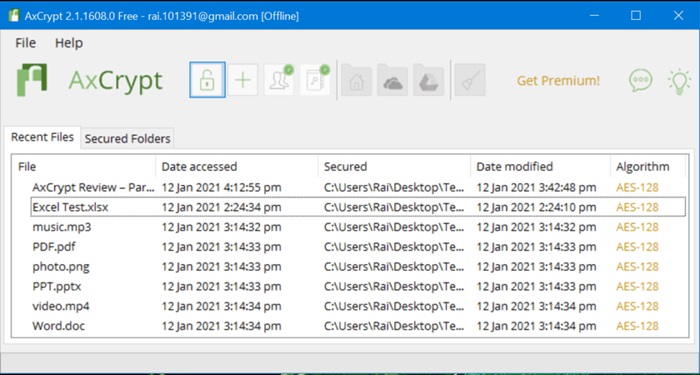
Task: Select the music.mp3 file
Action: tap(358, 227)
